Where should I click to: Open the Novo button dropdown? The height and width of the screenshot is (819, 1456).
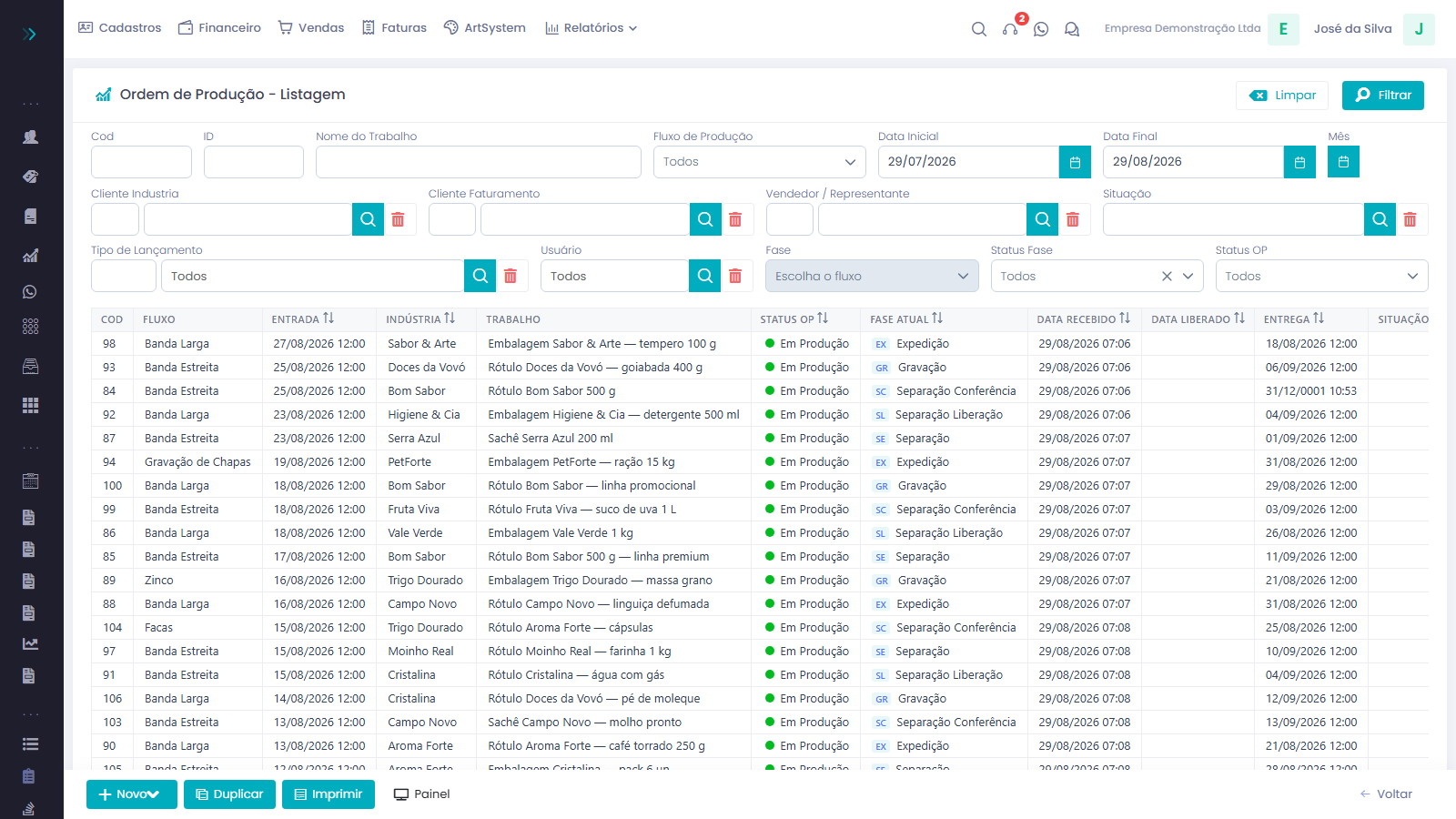click(133, 794)
